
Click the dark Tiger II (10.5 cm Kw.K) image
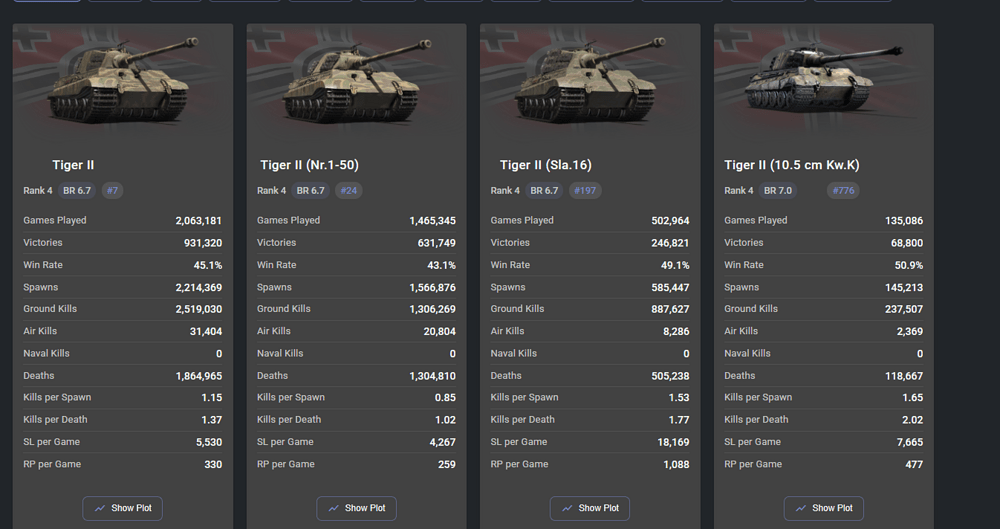coord(823,78)
